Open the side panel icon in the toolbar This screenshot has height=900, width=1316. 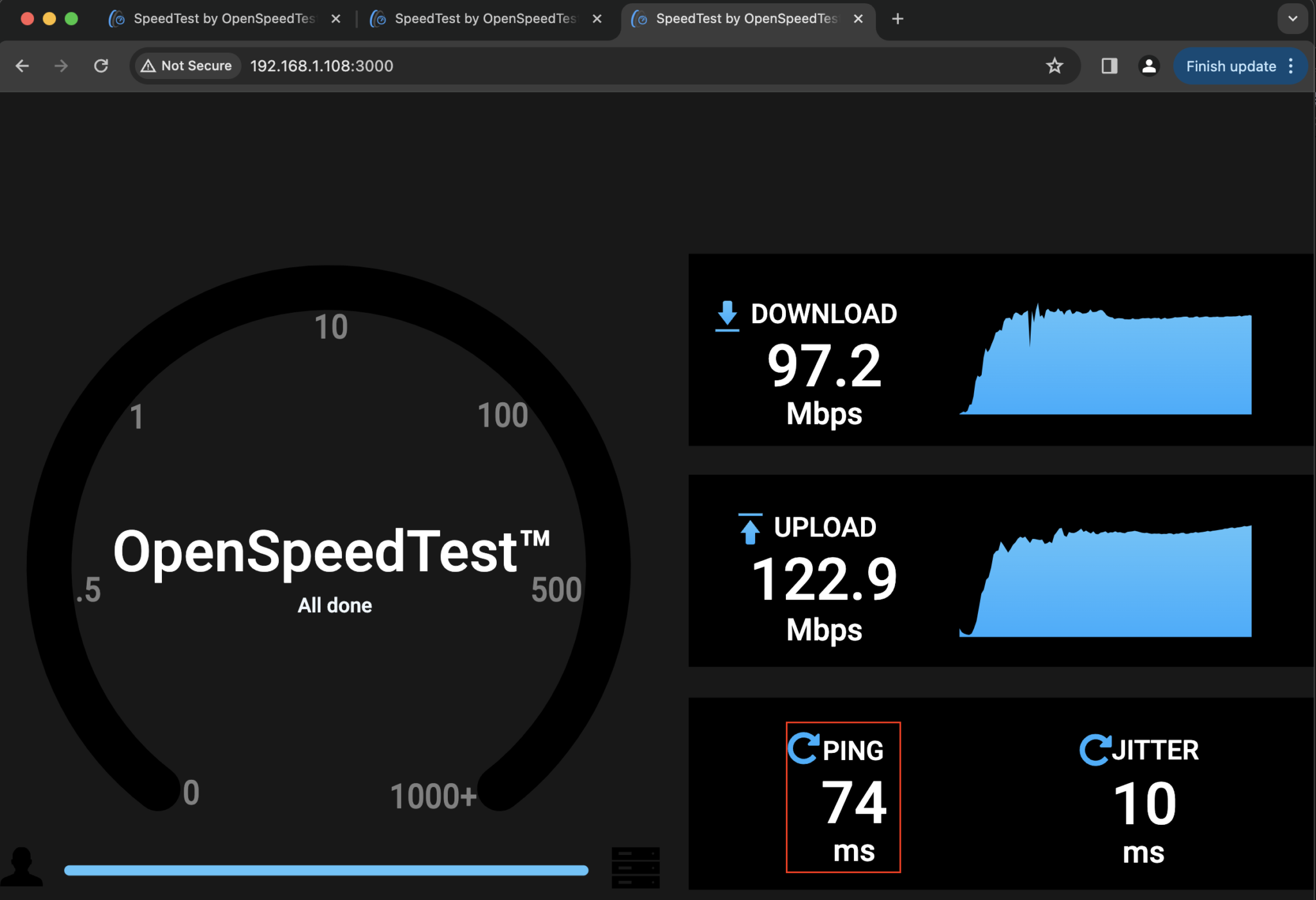point(1108,66)
